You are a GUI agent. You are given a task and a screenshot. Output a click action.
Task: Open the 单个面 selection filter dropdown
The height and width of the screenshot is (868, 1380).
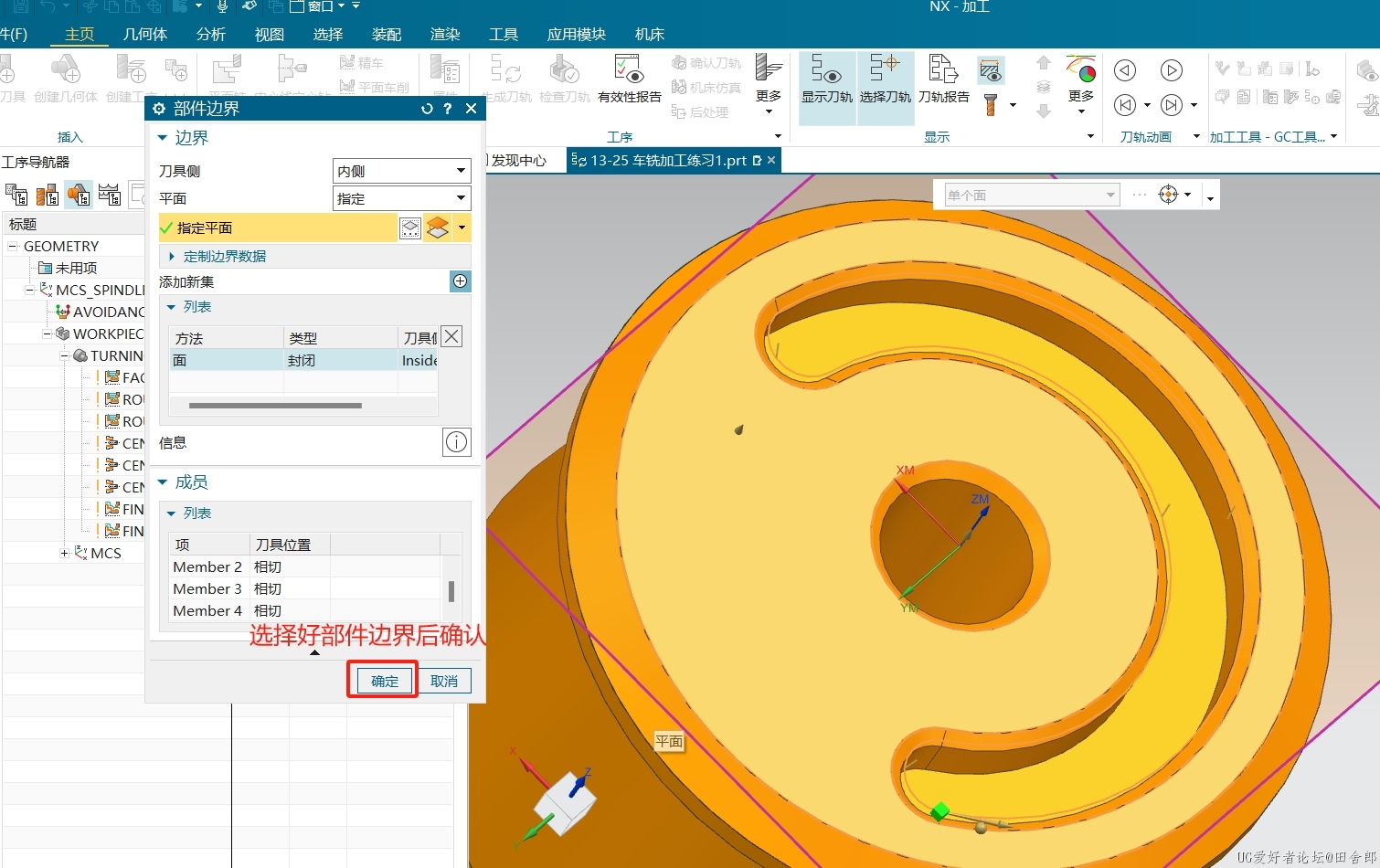pos(1032,195)
